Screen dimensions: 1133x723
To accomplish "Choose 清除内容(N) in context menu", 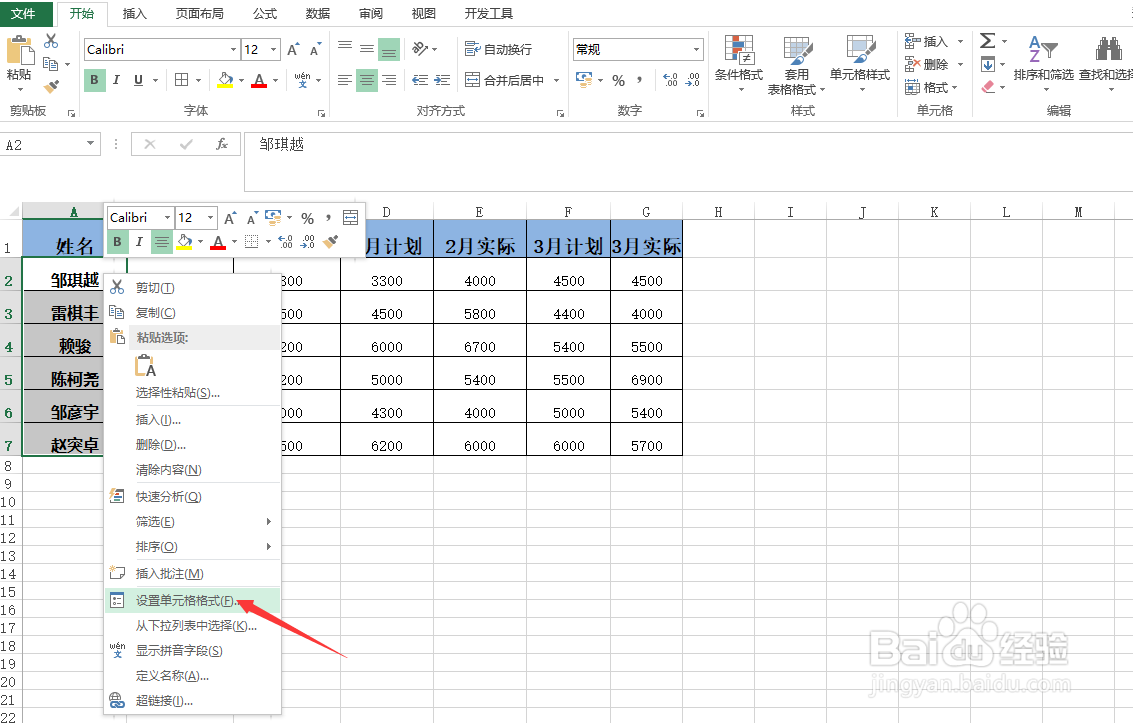I will point(192,469).
